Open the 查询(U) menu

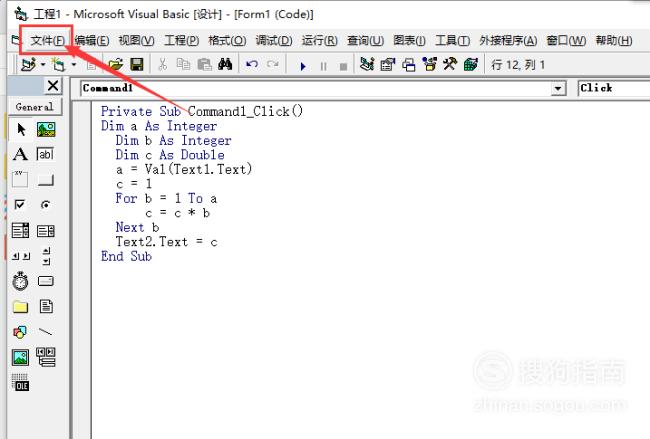tap(365, 40)
